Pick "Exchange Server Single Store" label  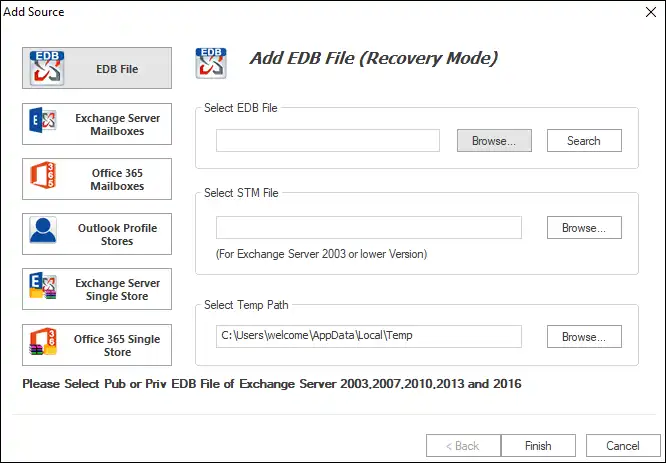coord(118,290)
